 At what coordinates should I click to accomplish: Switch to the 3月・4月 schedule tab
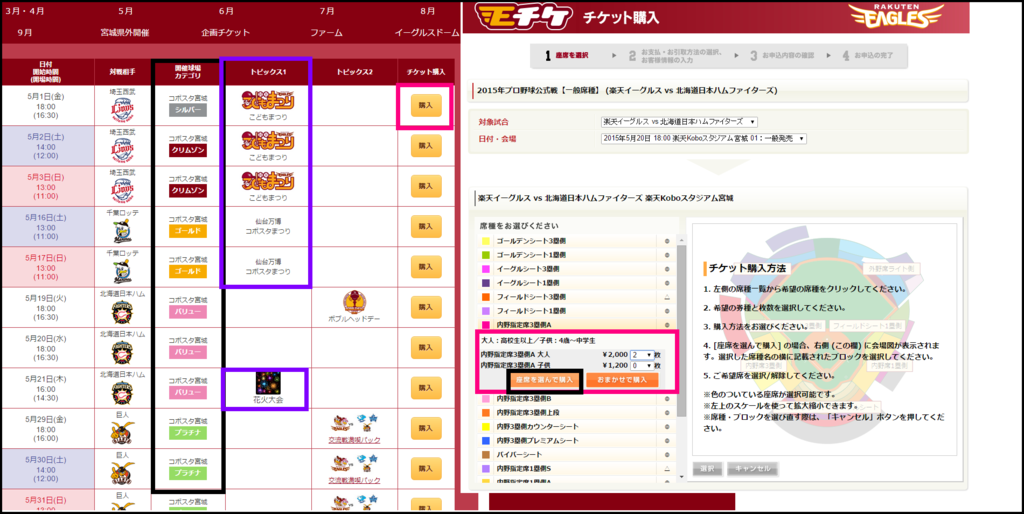pyautogui.click(x=25, y=11)
